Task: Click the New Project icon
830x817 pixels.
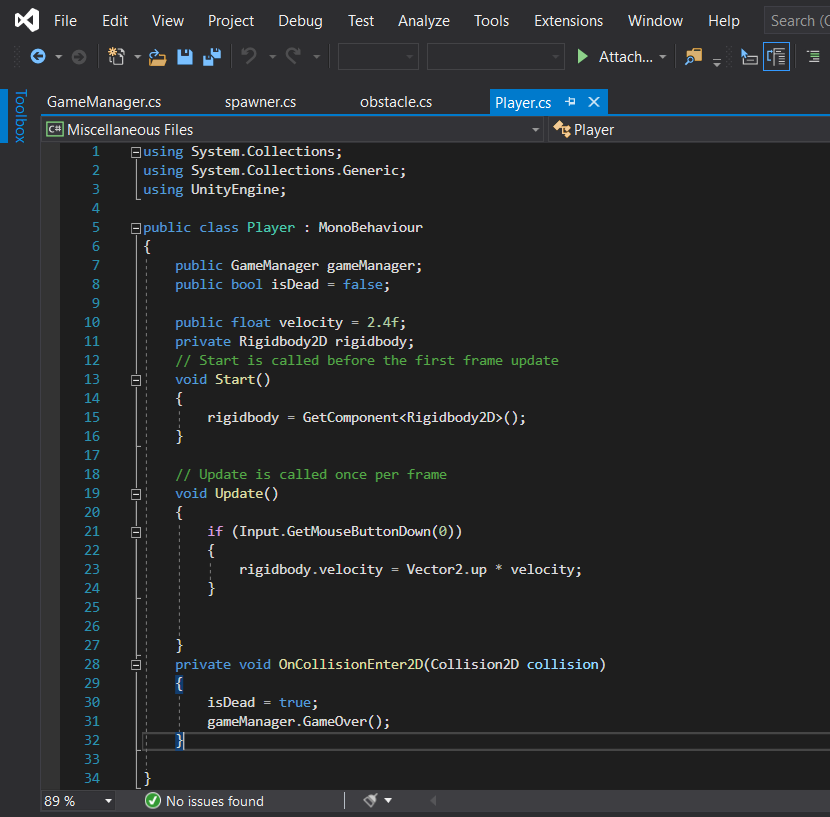Action: tap(117, 57)
